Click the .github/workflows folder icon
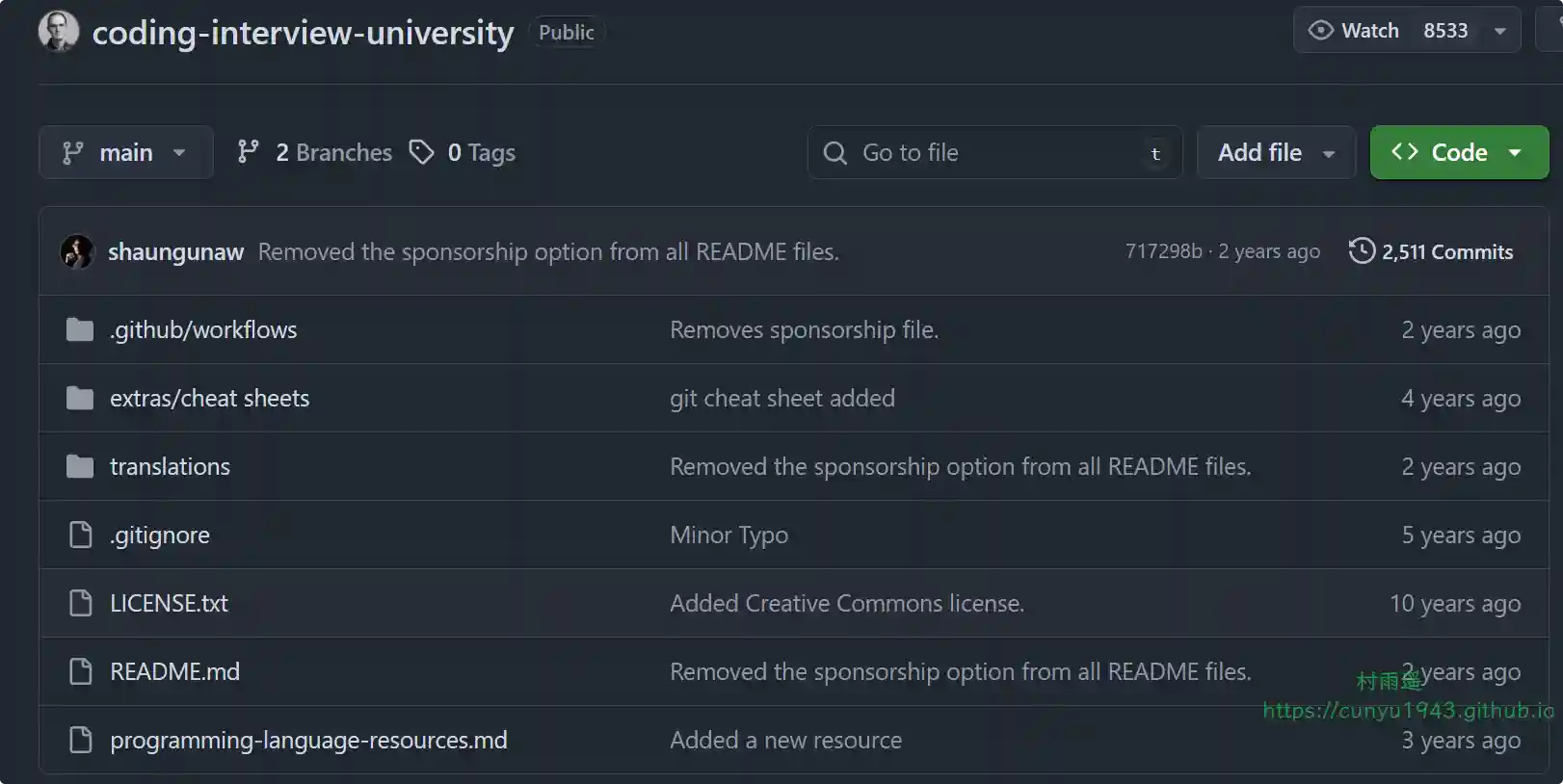This screenshot has height=784, width=1563. [80, 330]
